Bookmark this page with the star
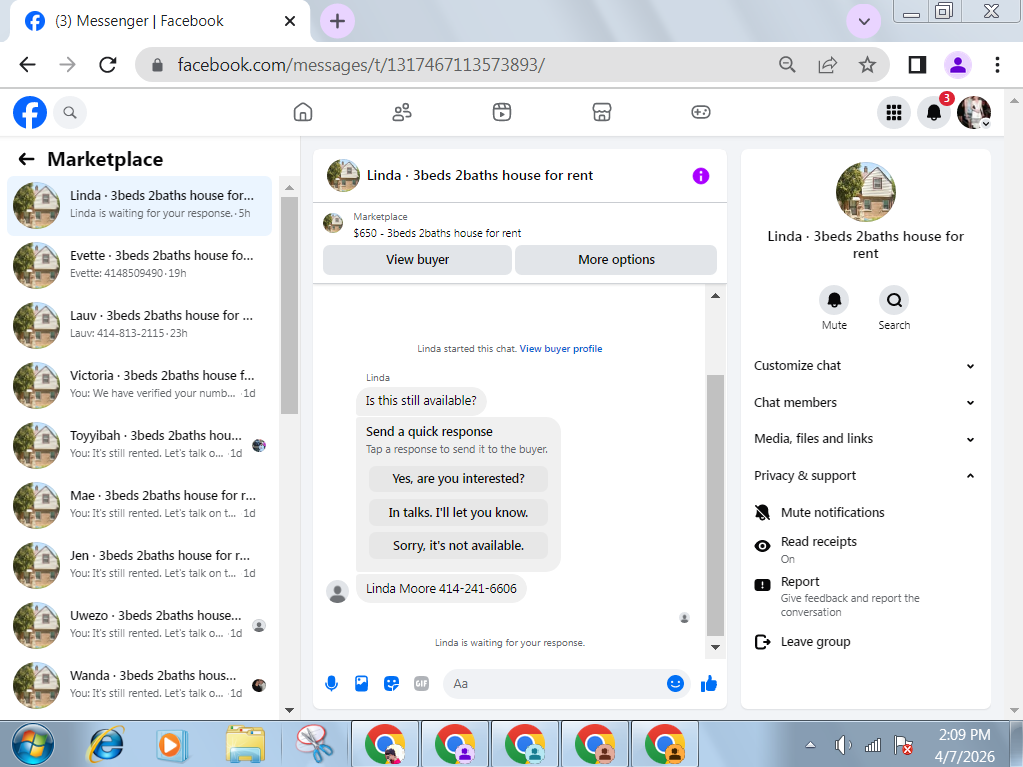 867,65
